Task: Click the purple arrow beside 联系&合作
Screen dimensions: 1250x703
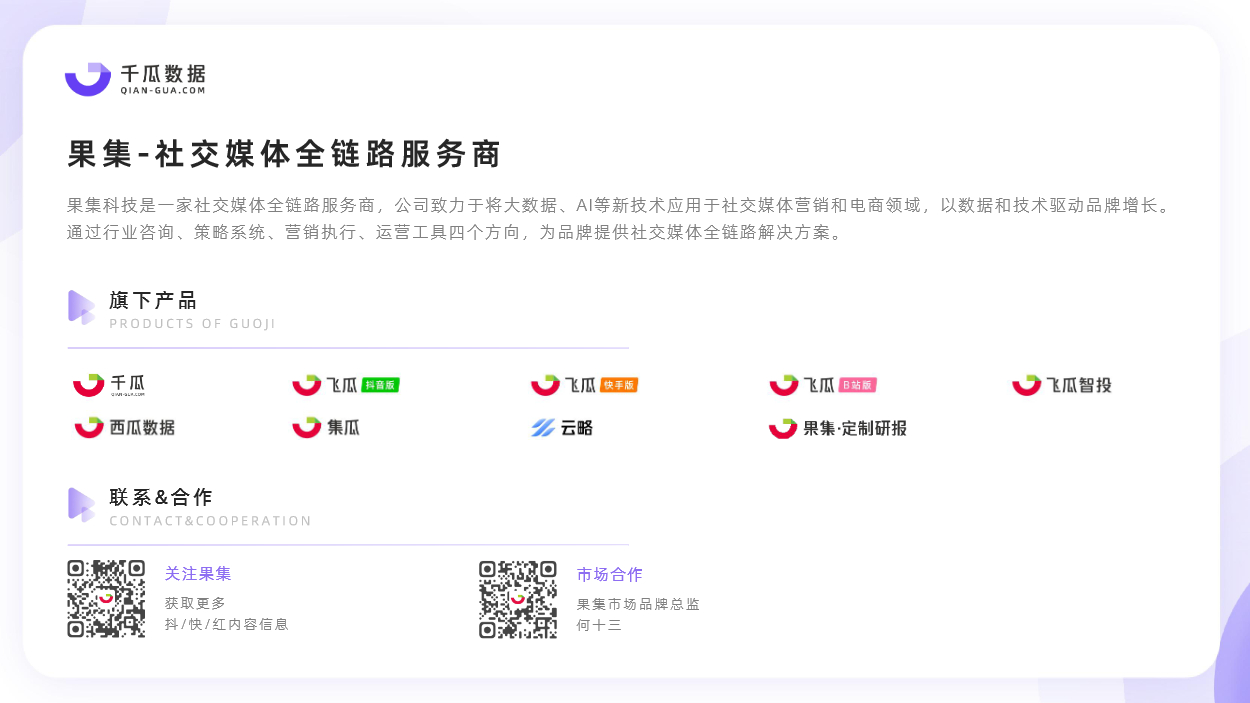Action: point(81,504)
